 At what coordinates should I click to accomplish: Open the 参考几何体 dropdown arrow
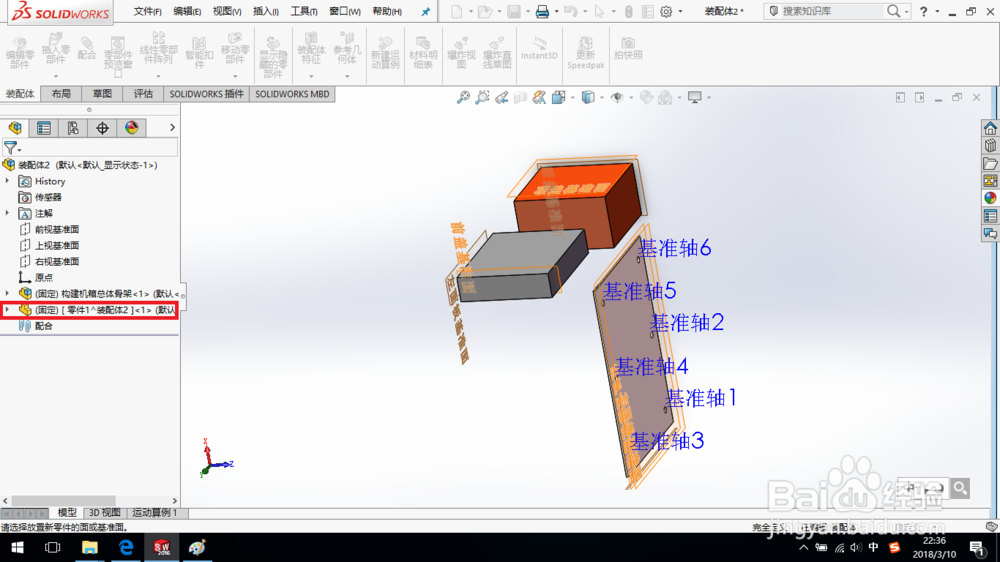pyautogui.click(x=347, y=76)
